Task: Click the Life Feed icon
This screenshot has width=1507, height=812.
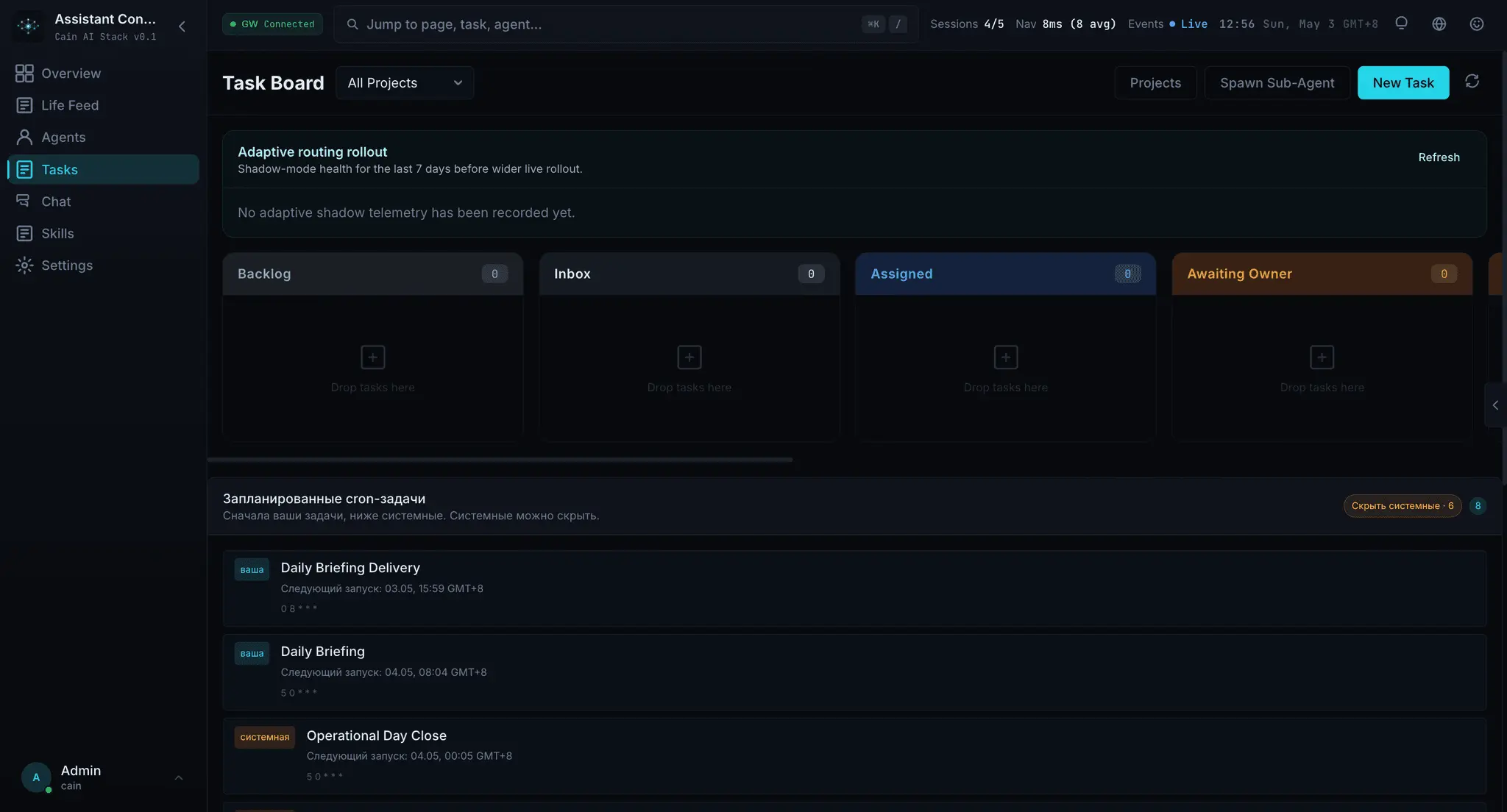Action: tap(24, 105)
